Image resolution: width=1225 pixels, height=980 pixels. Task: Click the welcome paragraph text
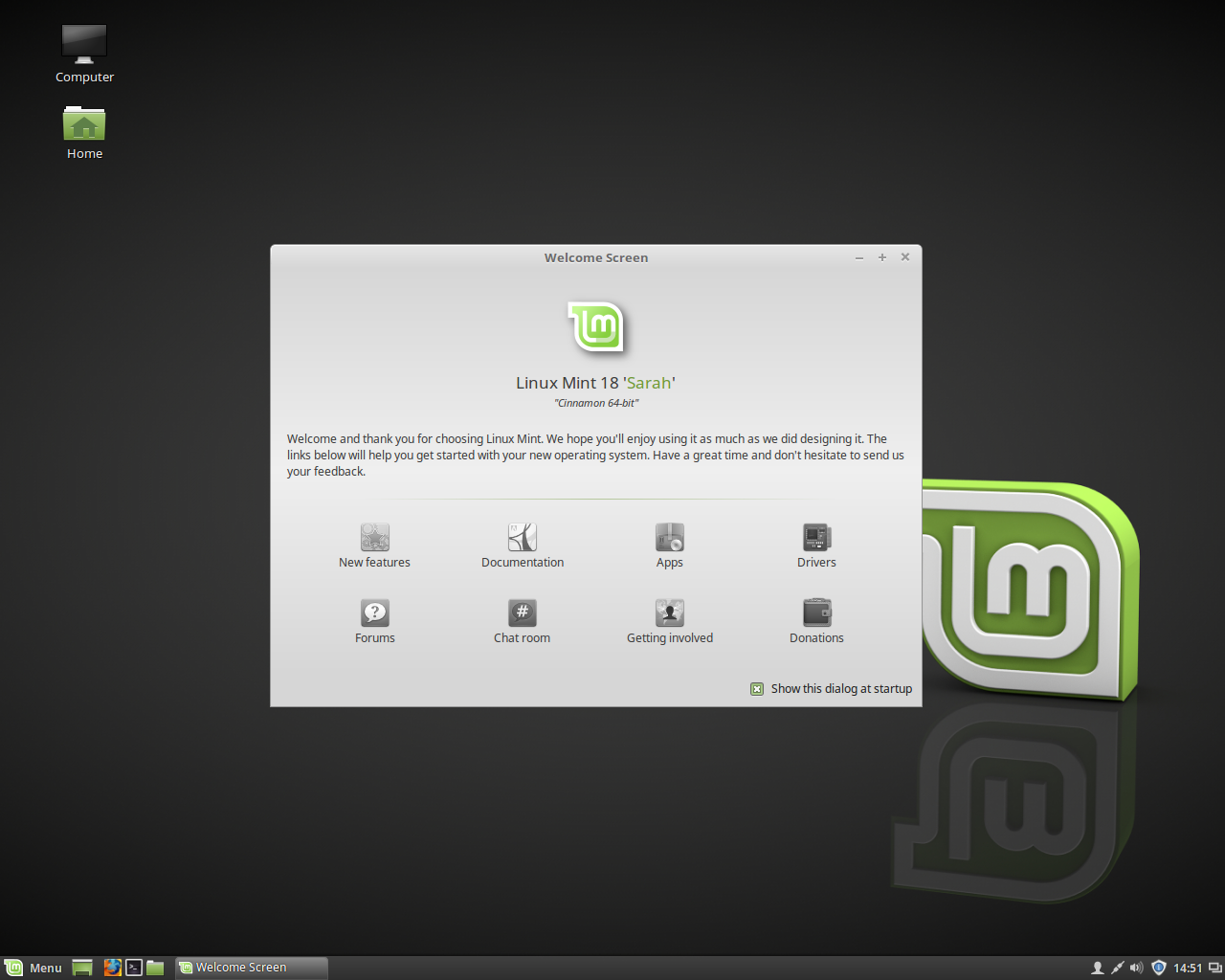coord(595,456)
